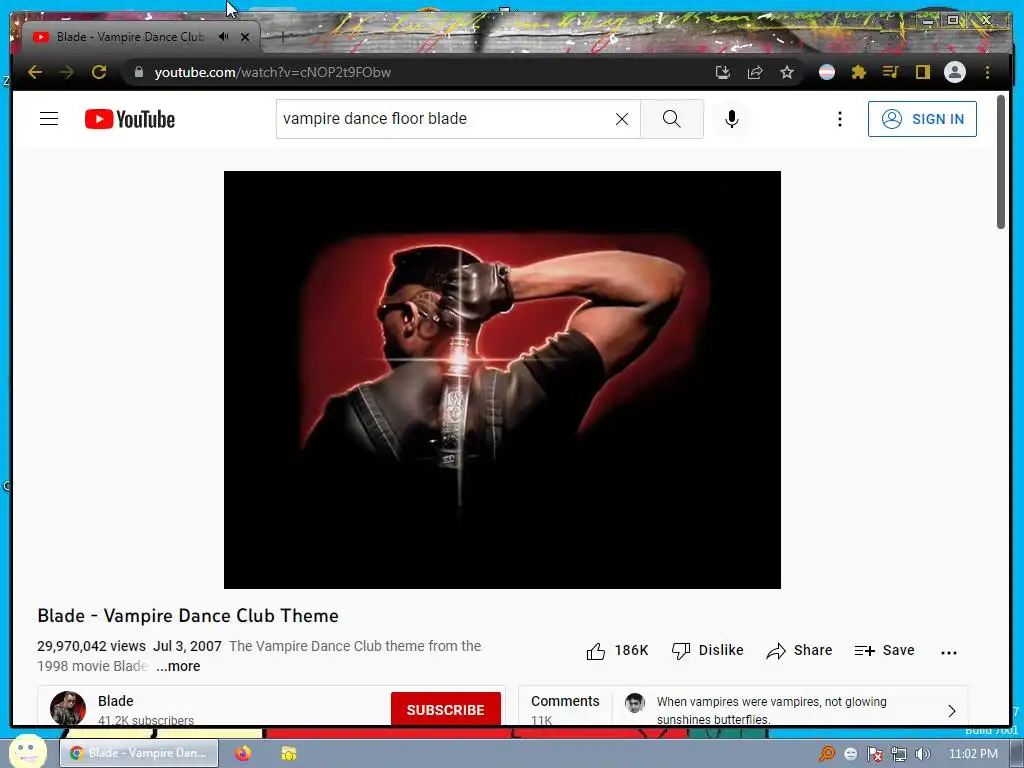Reload the page
This screenshot has height=768, width=1024.
(x=99, y=72)
